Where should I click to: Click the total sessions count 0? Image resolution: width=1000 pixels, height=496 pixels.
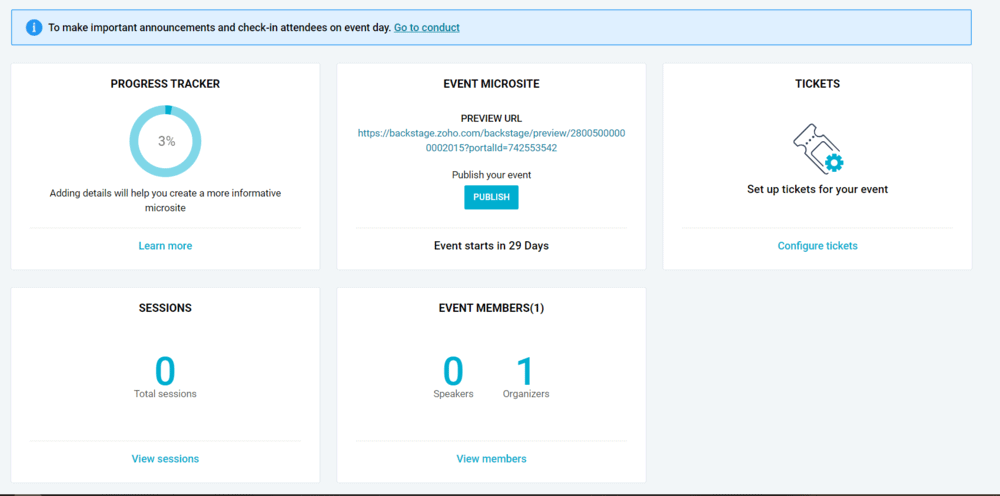tap(165, 370)
